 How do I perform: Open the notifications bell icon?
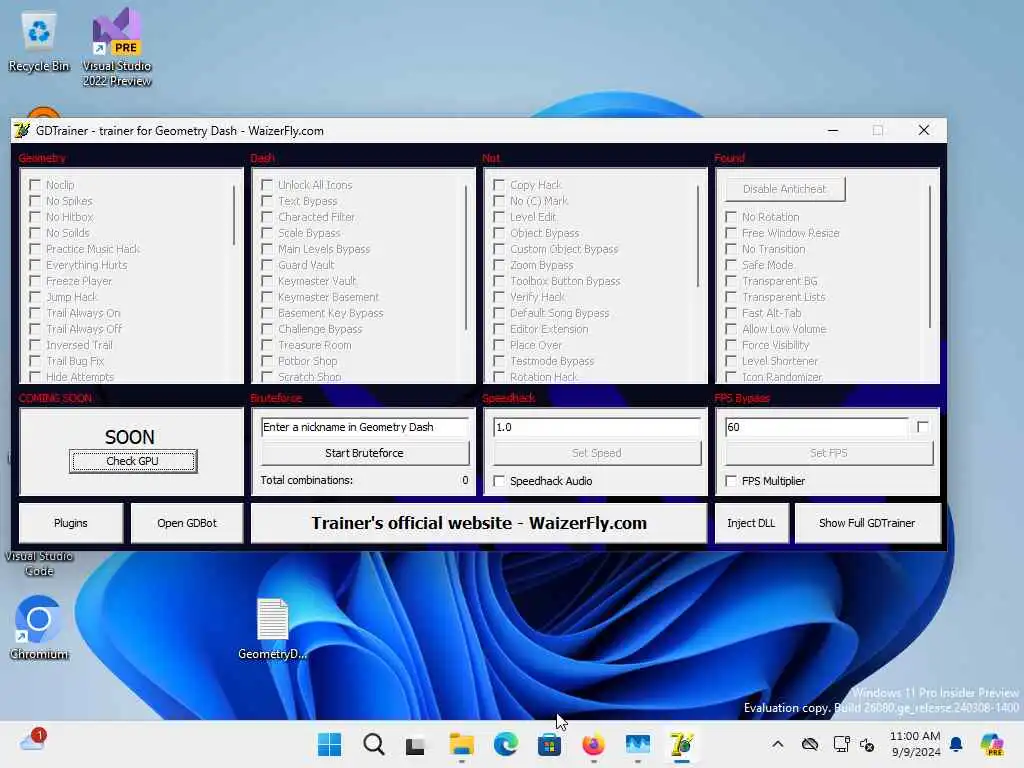click(x=956, y=744)
